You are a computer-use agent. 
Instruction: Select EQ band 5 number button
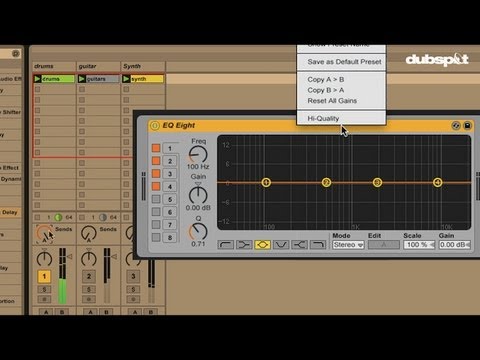point(170,200)
